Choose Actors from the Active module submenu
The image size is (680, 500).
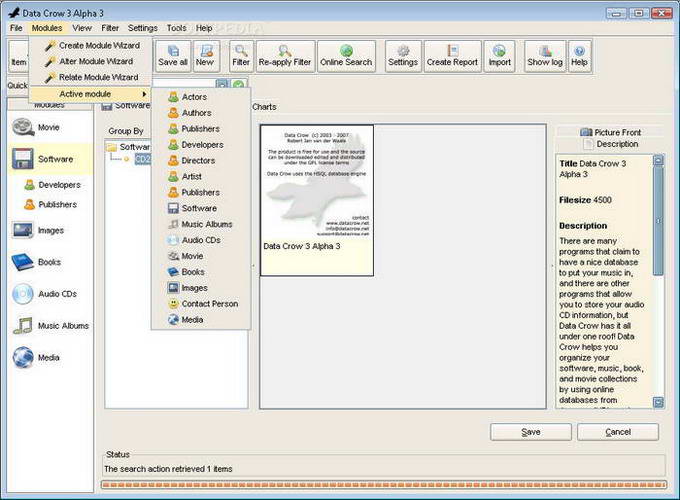coord(194,97)
